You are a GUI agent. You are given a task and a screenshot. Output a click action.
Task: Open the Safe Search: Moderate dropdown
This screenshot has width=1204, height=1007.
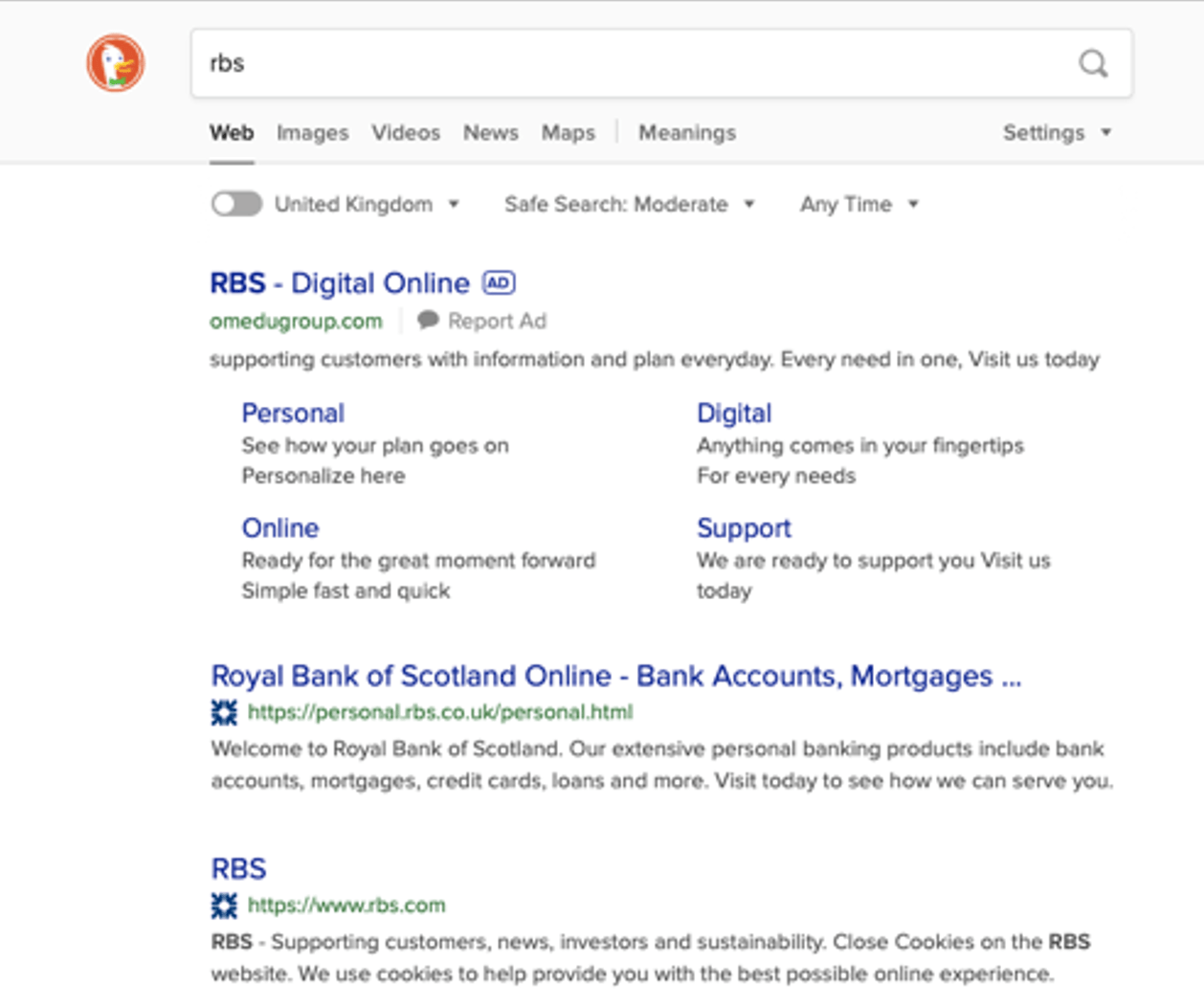pos(630,204)
